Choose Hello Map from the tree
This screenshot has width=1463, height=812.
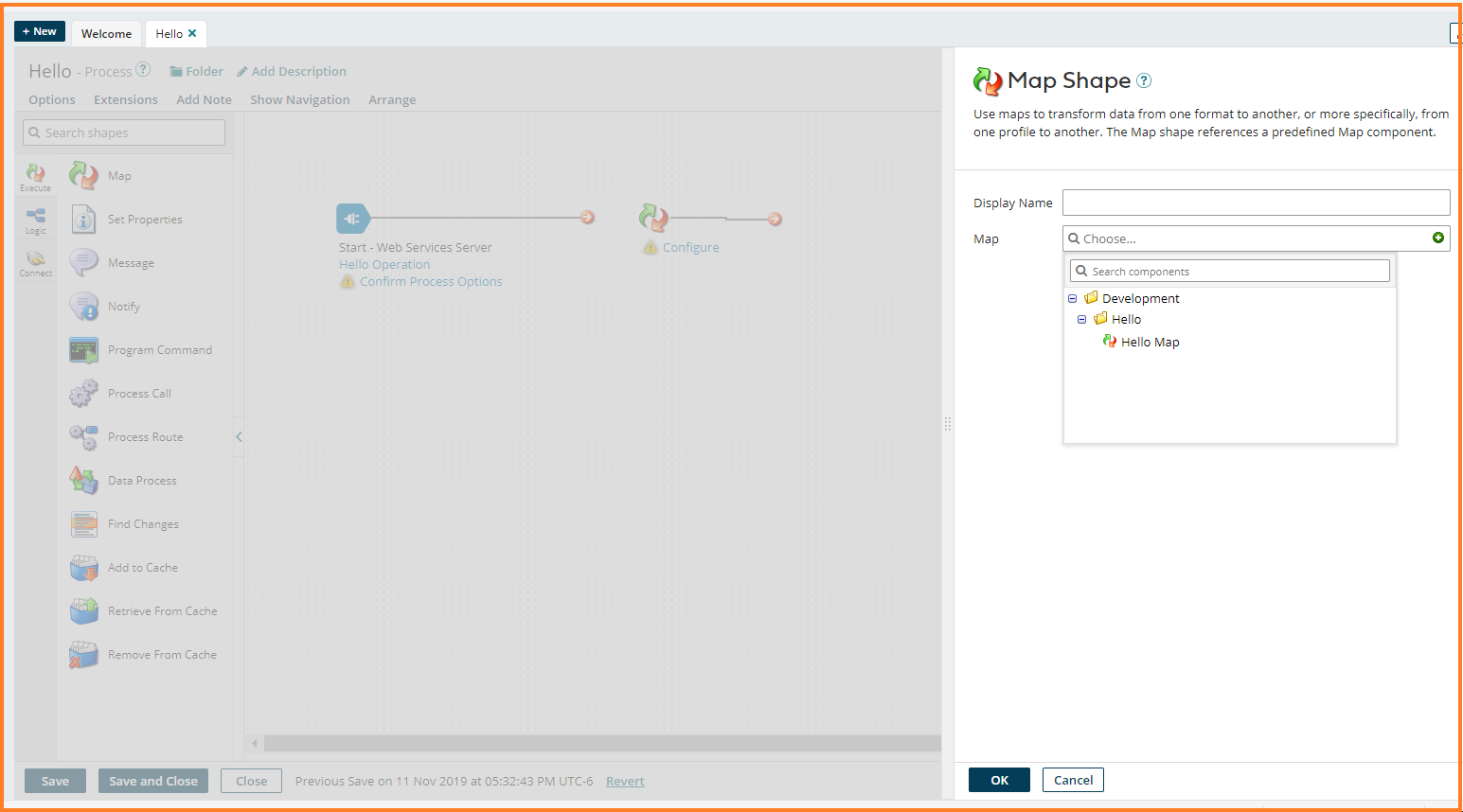1150,342
